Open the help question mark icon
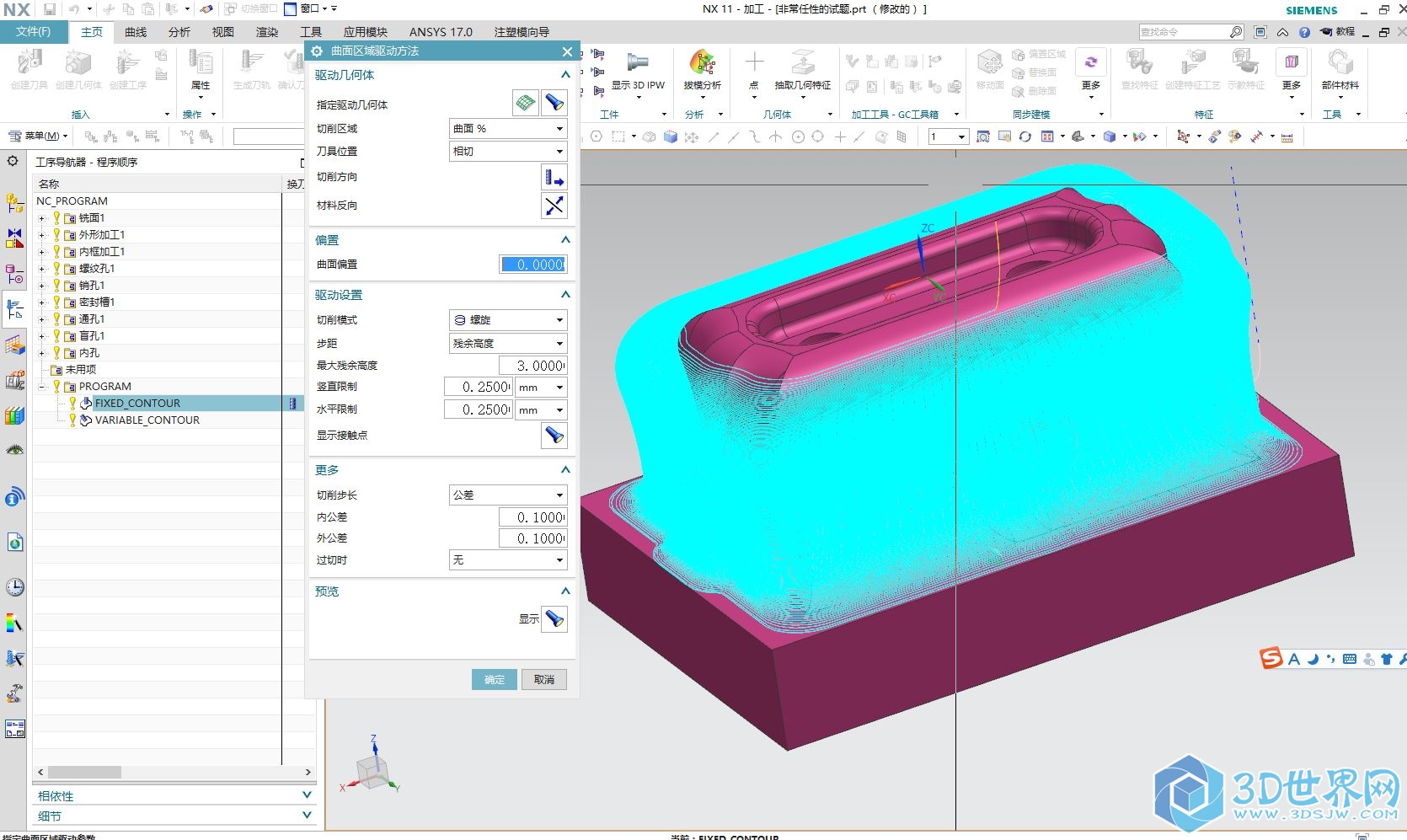The width and height of the screenshot is (1407, 840). tap(1304, 32)
